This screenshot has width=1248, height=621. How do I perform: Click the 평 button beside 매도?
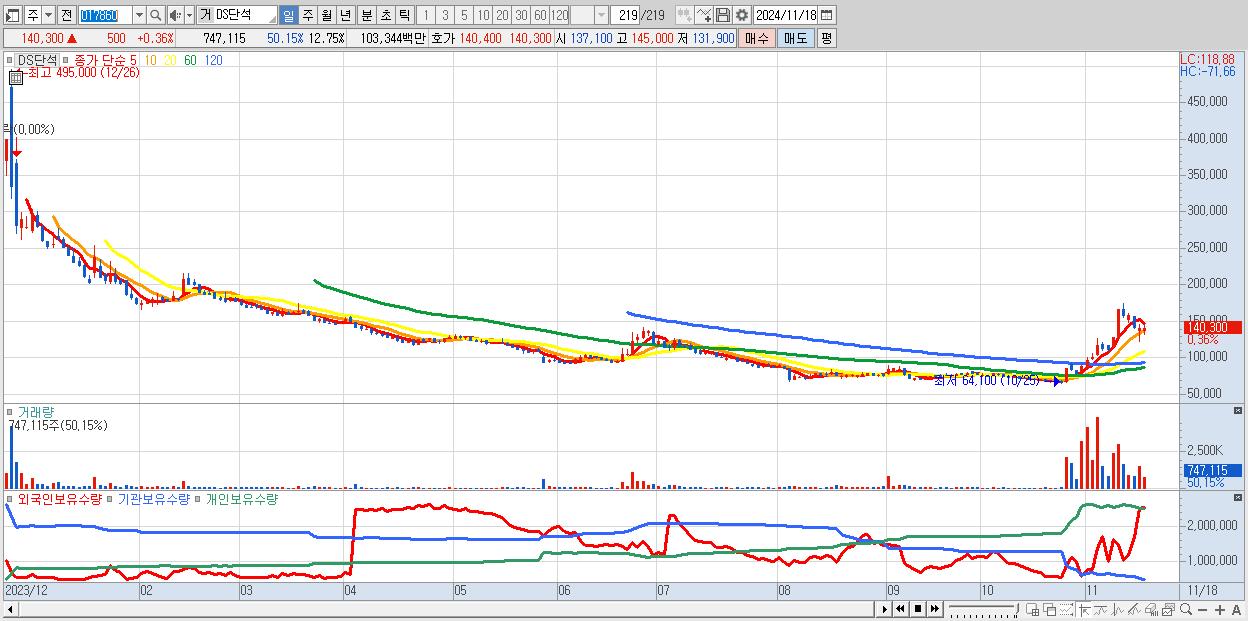[826, 38]
